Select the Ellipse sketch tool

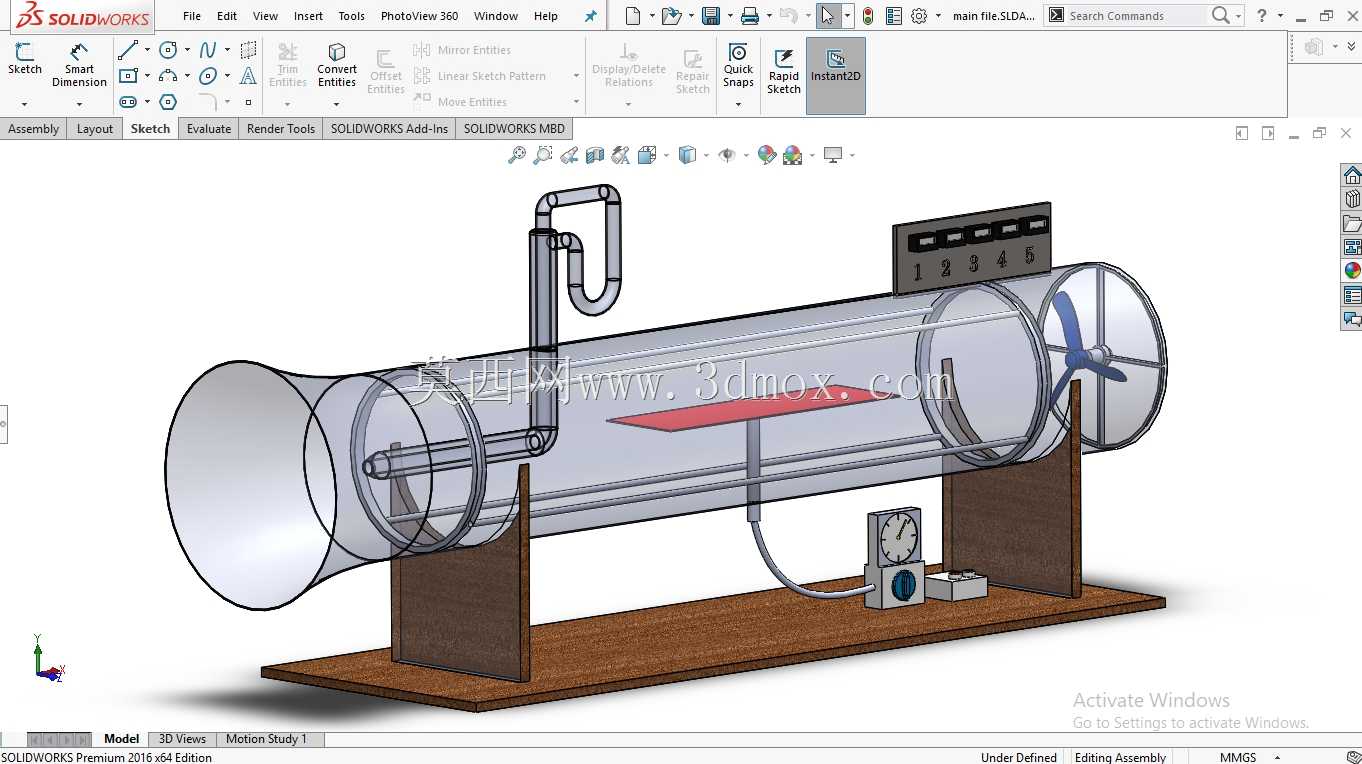(208, 76)
